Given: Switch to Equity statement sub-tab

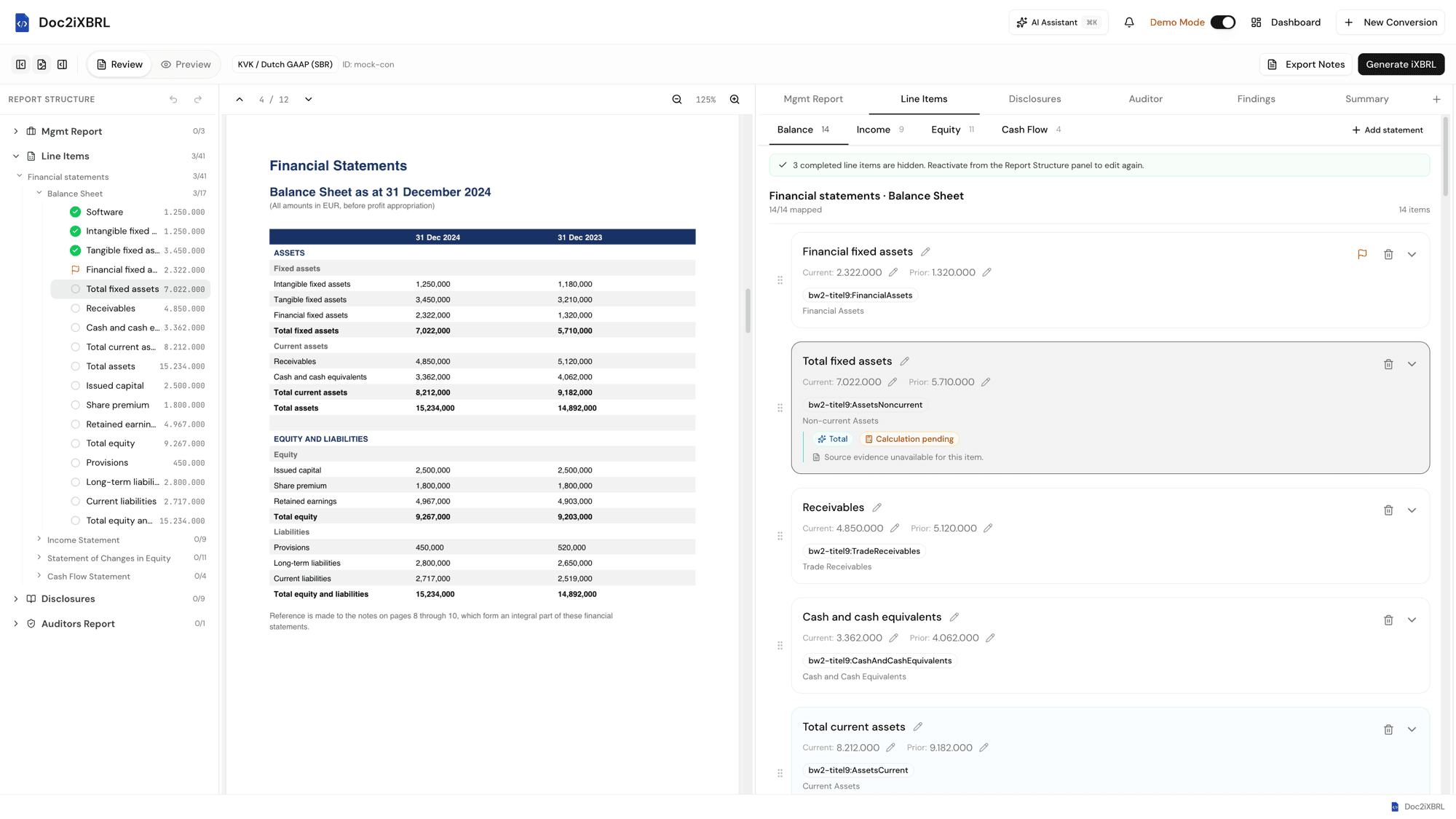Looking at the screenshot, I should tap(952, 130).
